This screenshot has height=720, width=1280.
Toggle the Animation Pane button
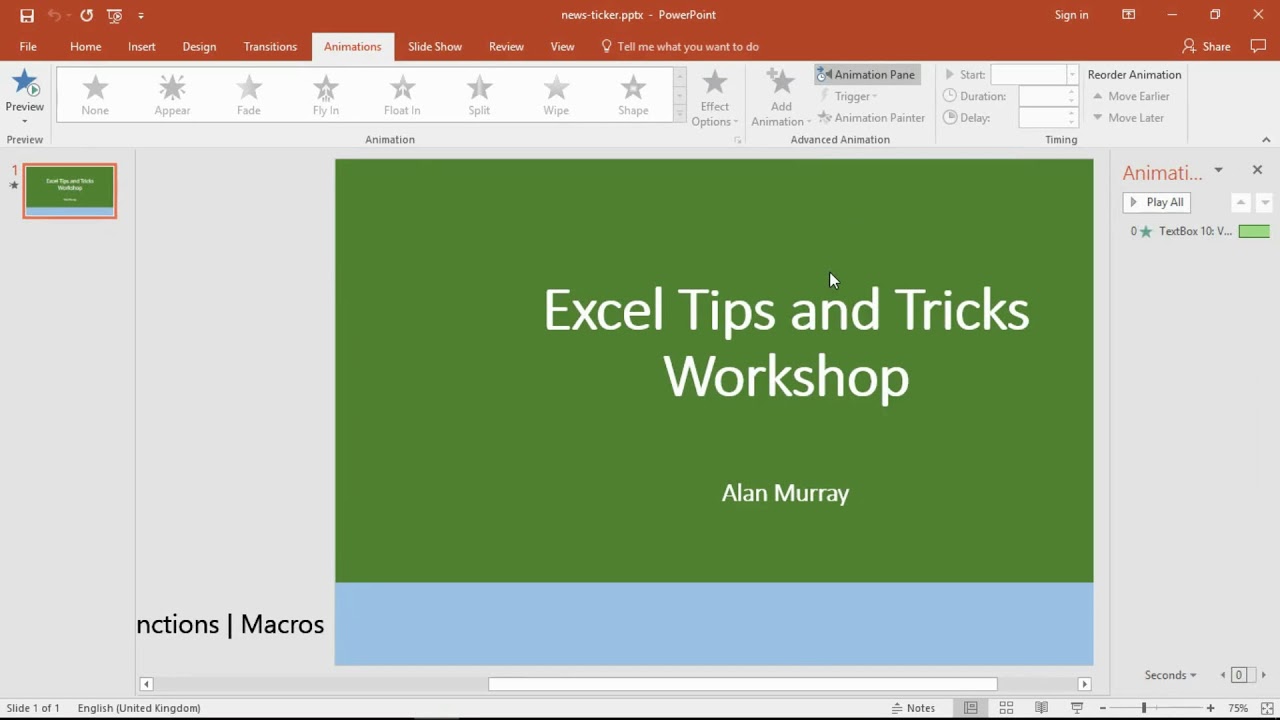coord(867,74)
